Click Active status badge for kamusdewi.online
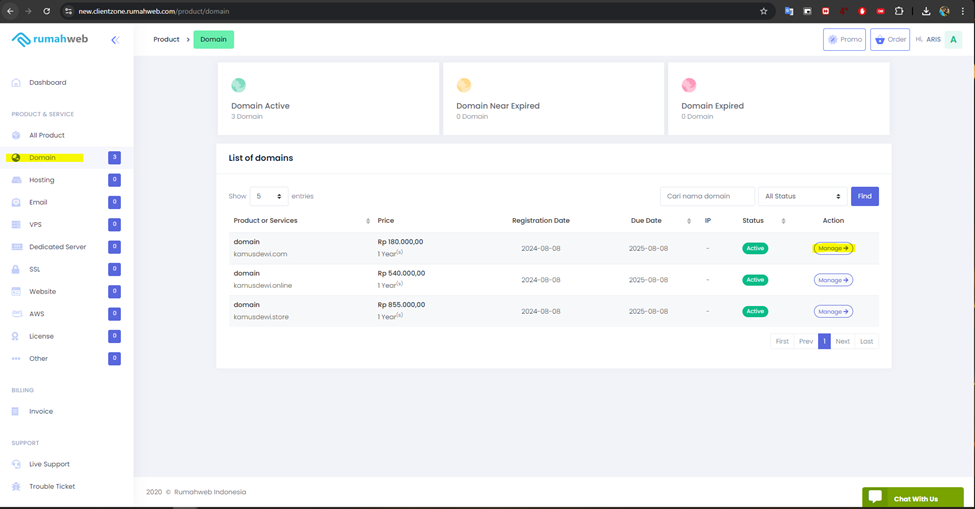This screenshot has height=509, width=975. tap(755, 280)
